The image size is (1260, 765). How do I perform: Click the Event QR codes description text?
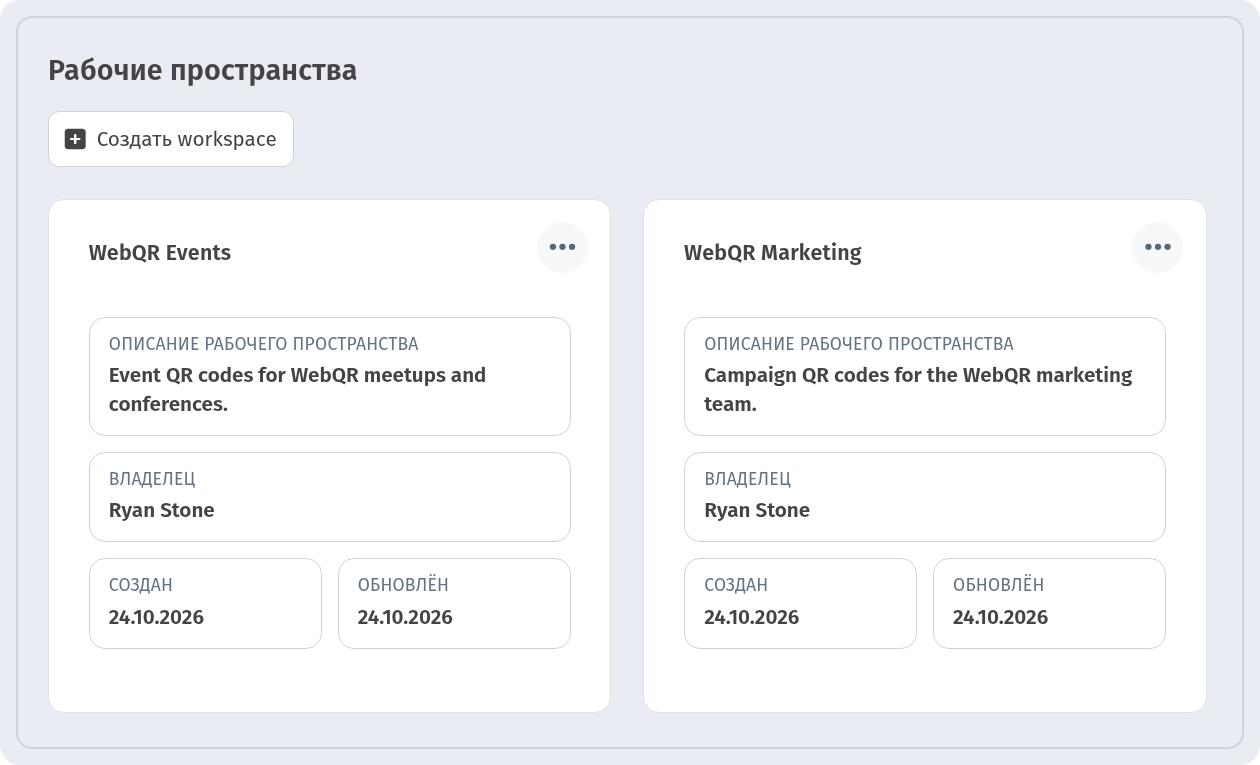pyautogui.click(x=297, y=389)
